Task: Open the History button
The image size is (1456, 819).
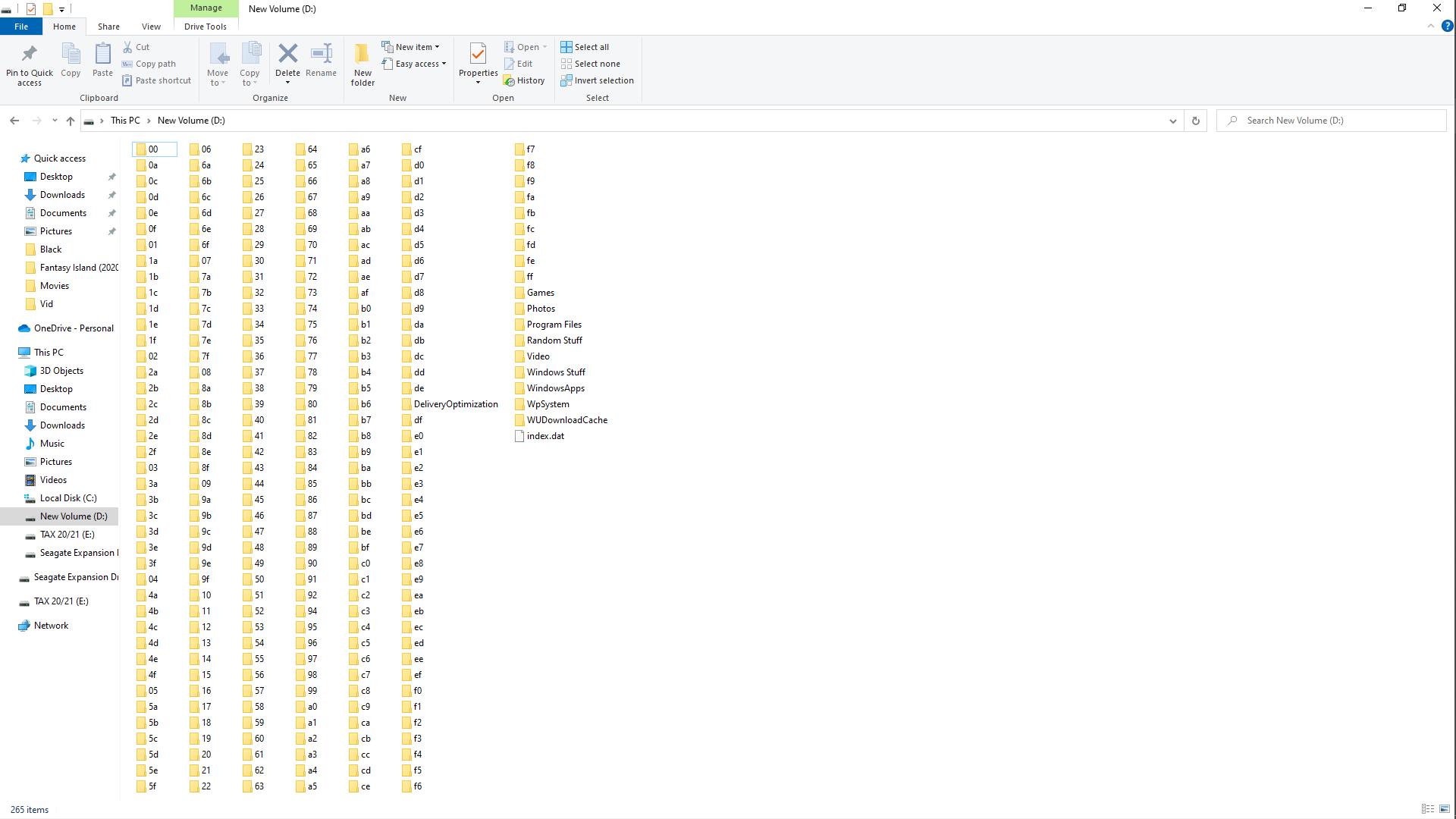Action: (524, 80)
